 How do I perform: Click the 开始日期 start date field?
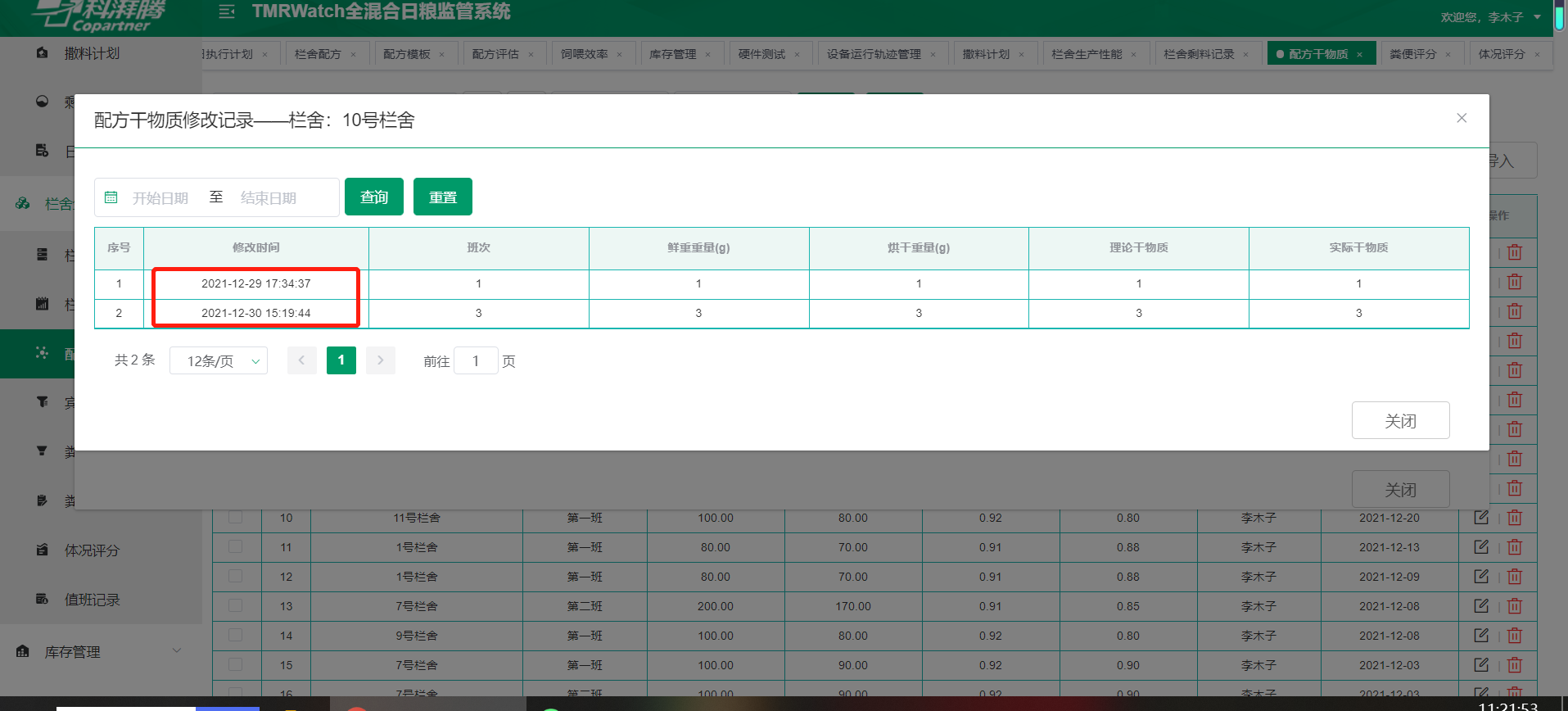click(160, 198)
